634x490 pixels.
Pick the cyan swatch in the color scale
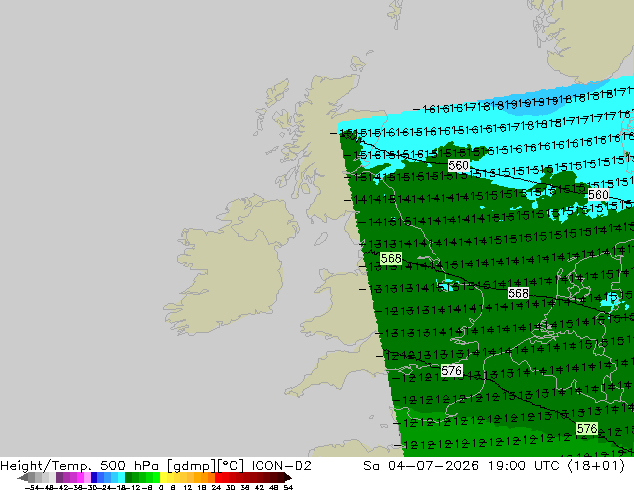point(121,478)
